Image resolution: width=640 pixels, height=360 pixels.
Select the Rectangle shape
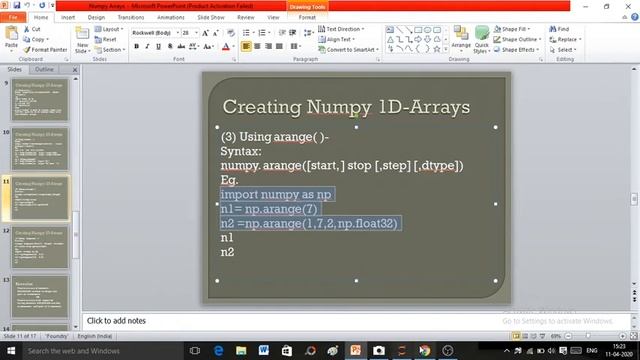[418, 30]
